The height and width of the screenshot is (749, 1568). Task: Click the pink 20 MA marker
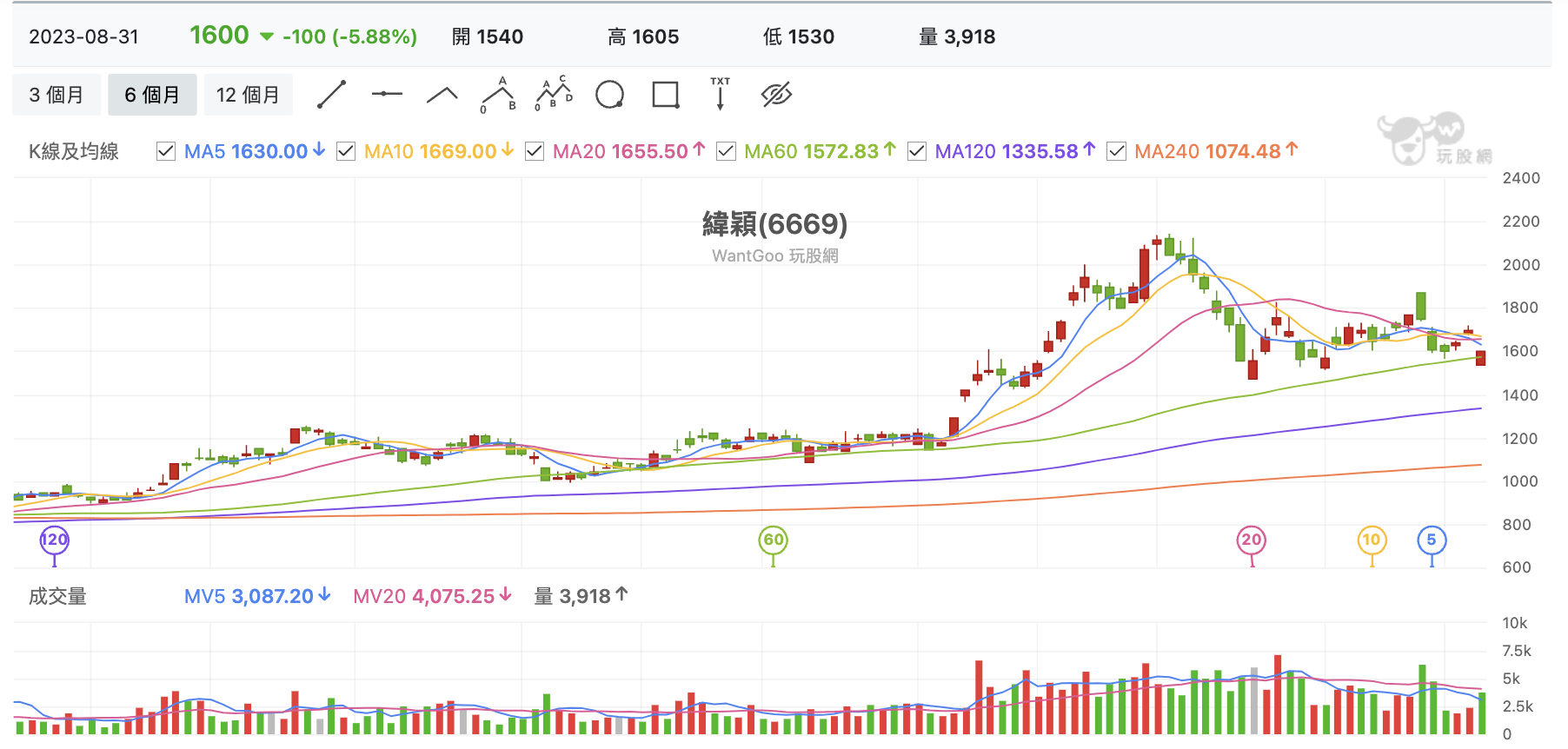click(1252, 540)
